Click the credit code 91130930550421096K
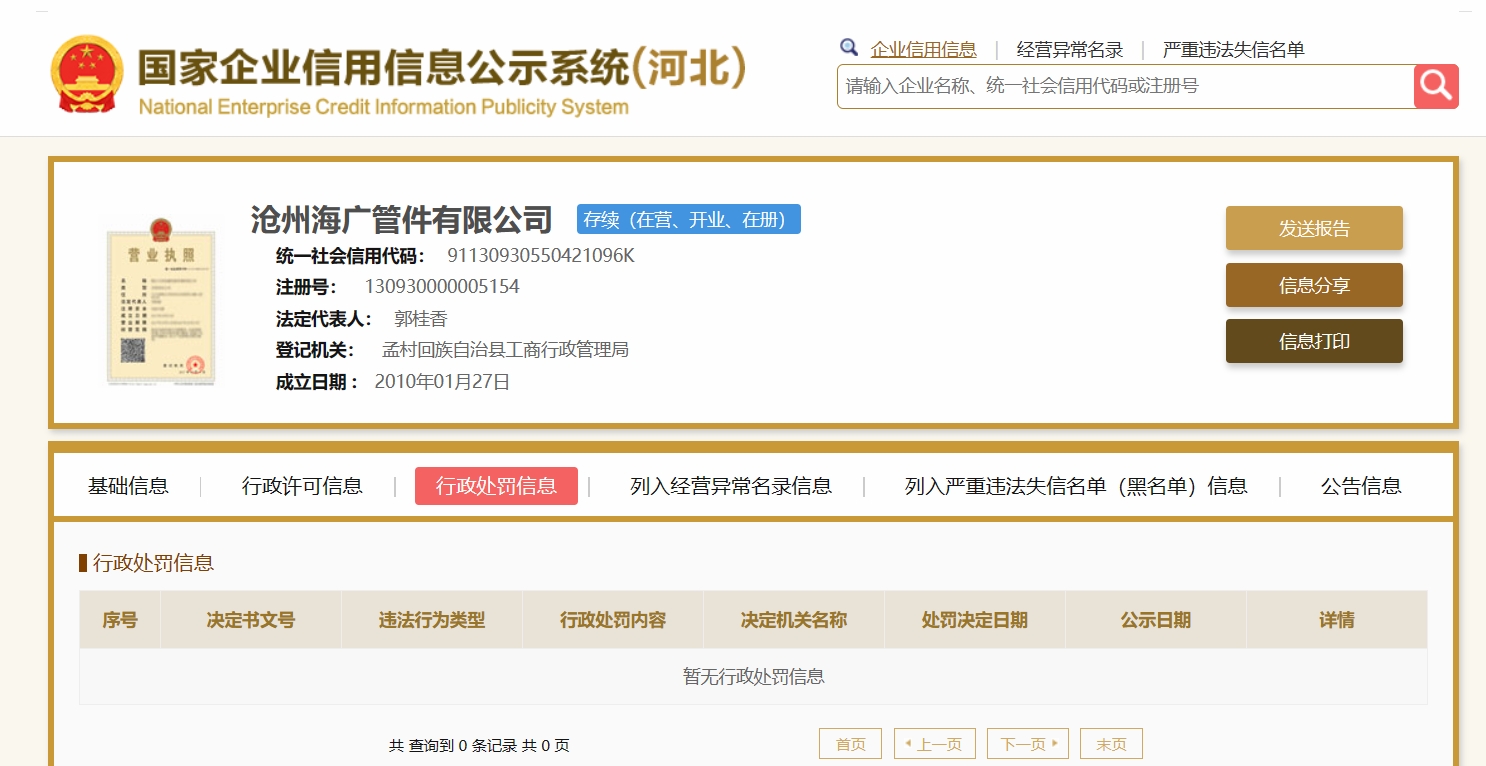This screenshot has width=1486, height=766. (x=541, y=256)
